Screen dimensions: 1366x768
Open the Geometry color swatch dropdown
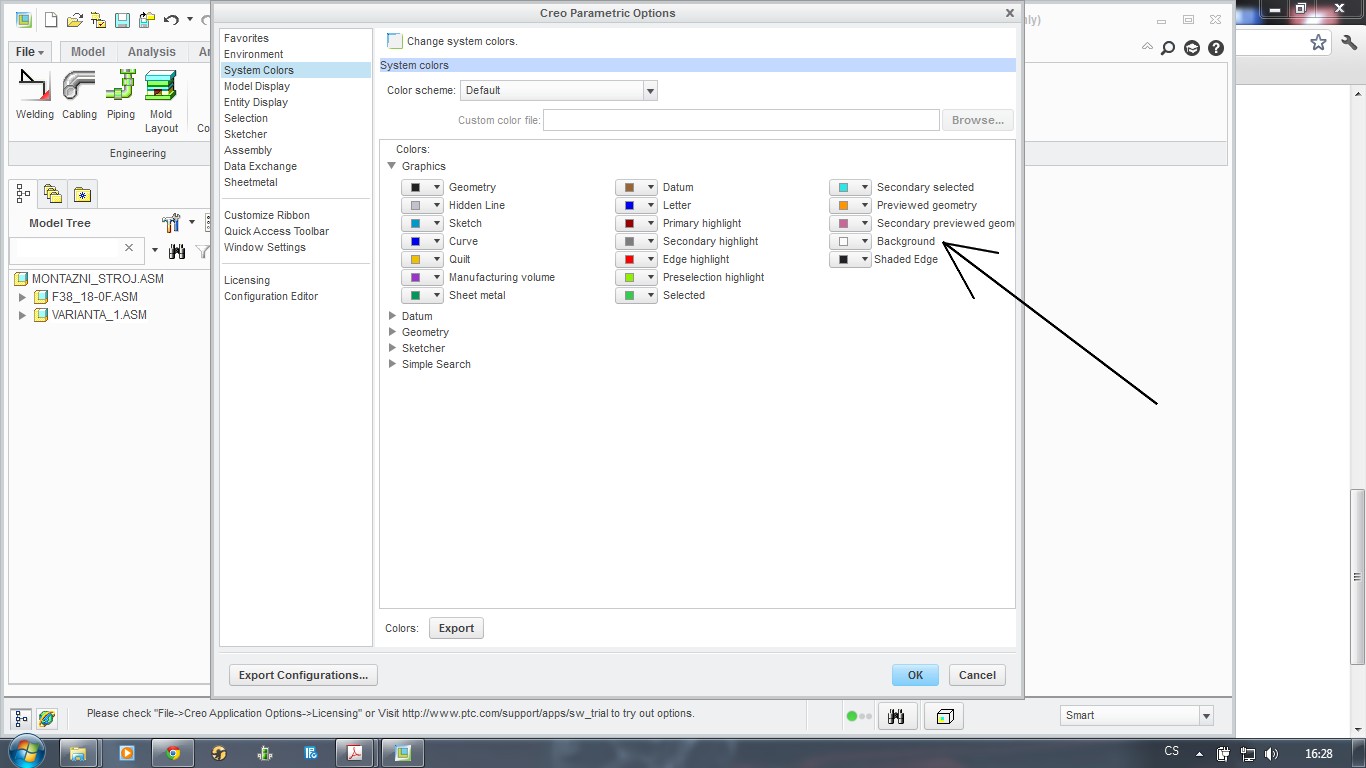click(422, 187)
